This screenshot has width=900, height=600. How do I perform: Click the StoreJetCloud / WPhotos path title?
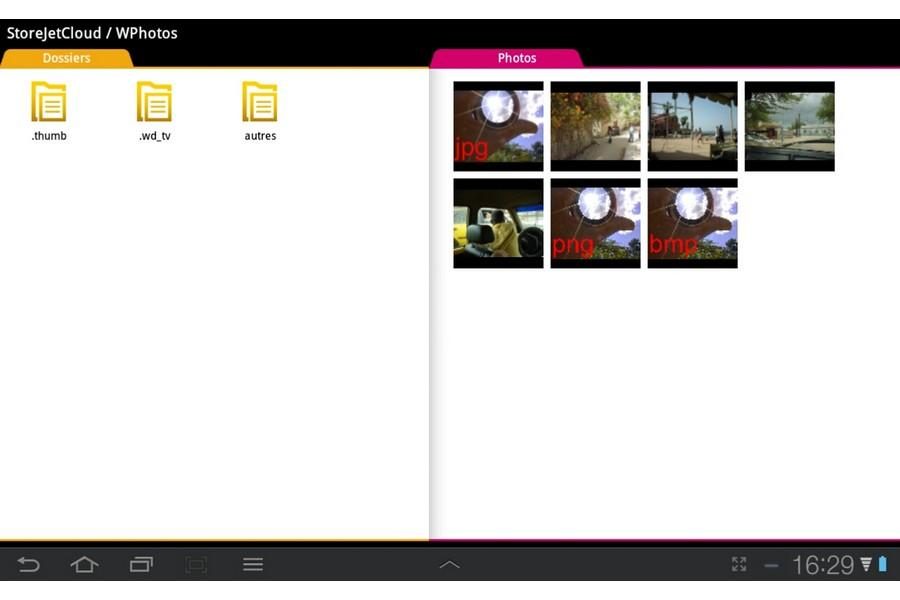92,33
